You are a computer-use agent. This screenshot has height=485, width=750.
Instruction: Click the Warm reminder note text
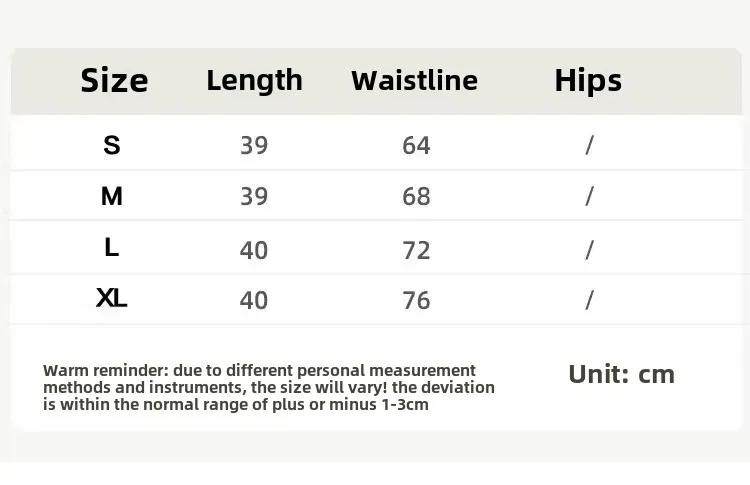269,387
